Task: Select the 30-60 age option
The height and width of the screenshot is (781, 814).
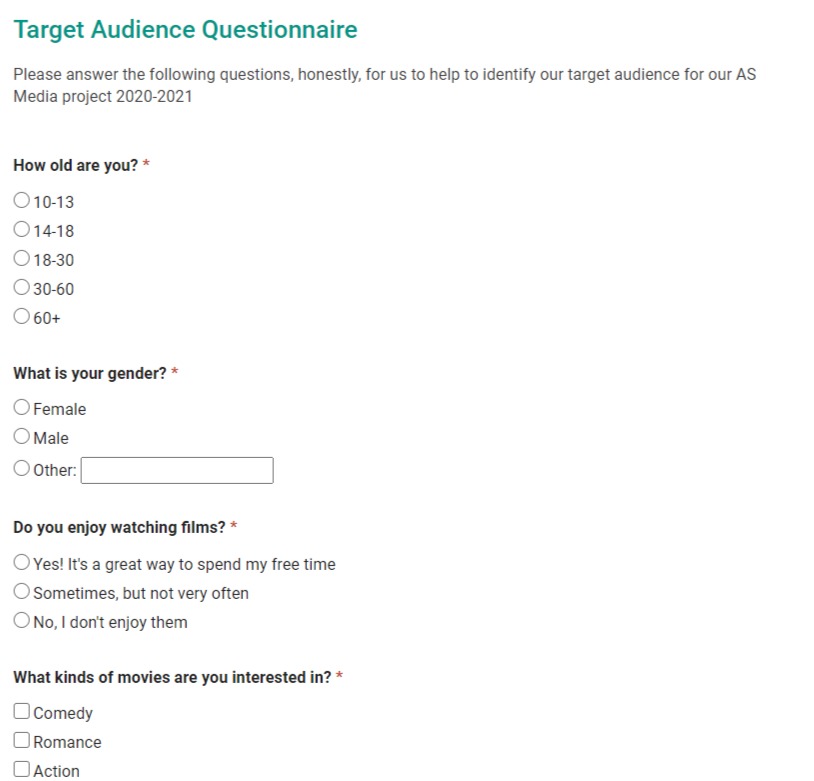Action: [22, 288]
